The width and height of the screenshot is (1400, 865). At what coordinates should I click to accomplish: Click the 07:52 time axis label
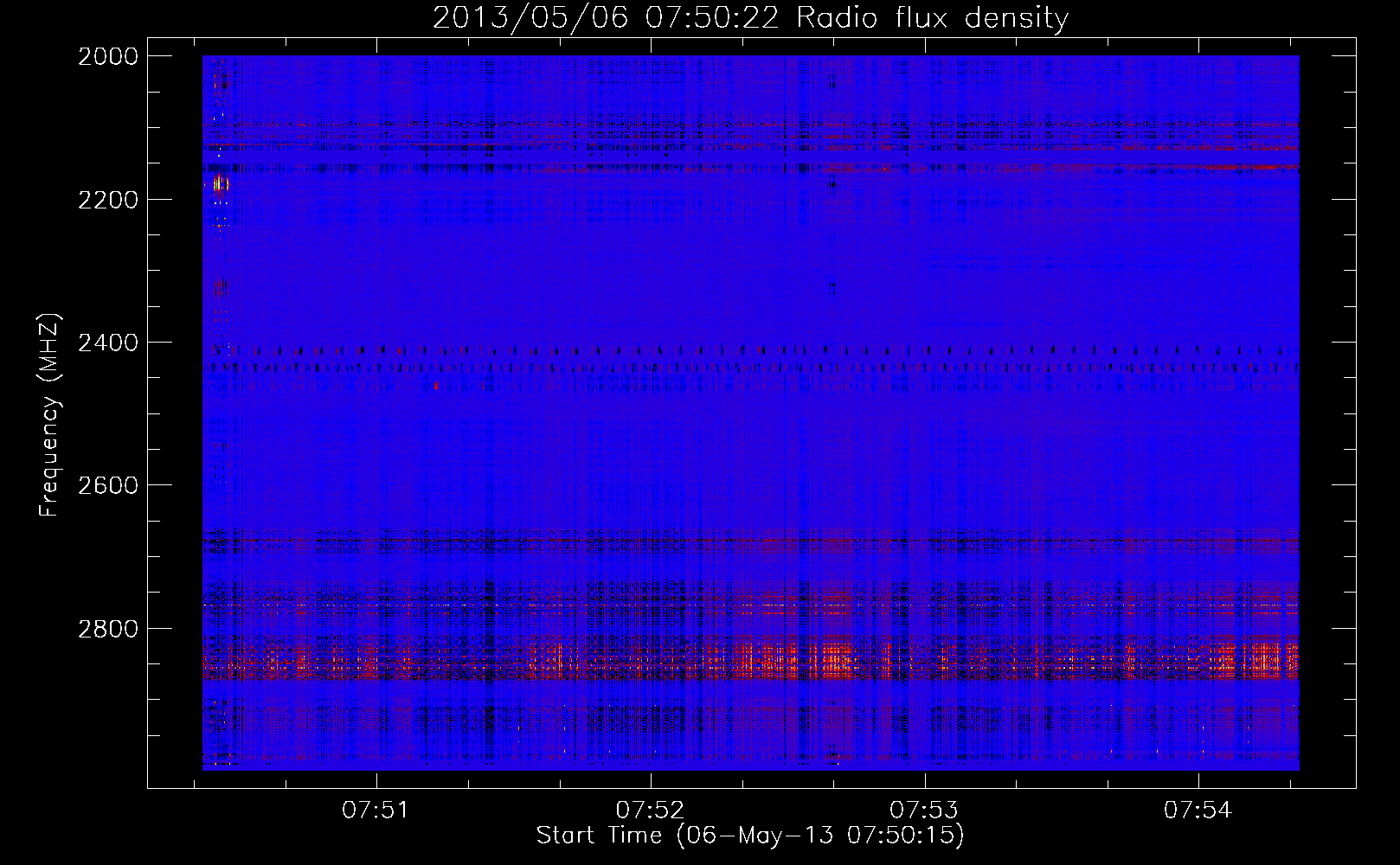pos(650,811)
